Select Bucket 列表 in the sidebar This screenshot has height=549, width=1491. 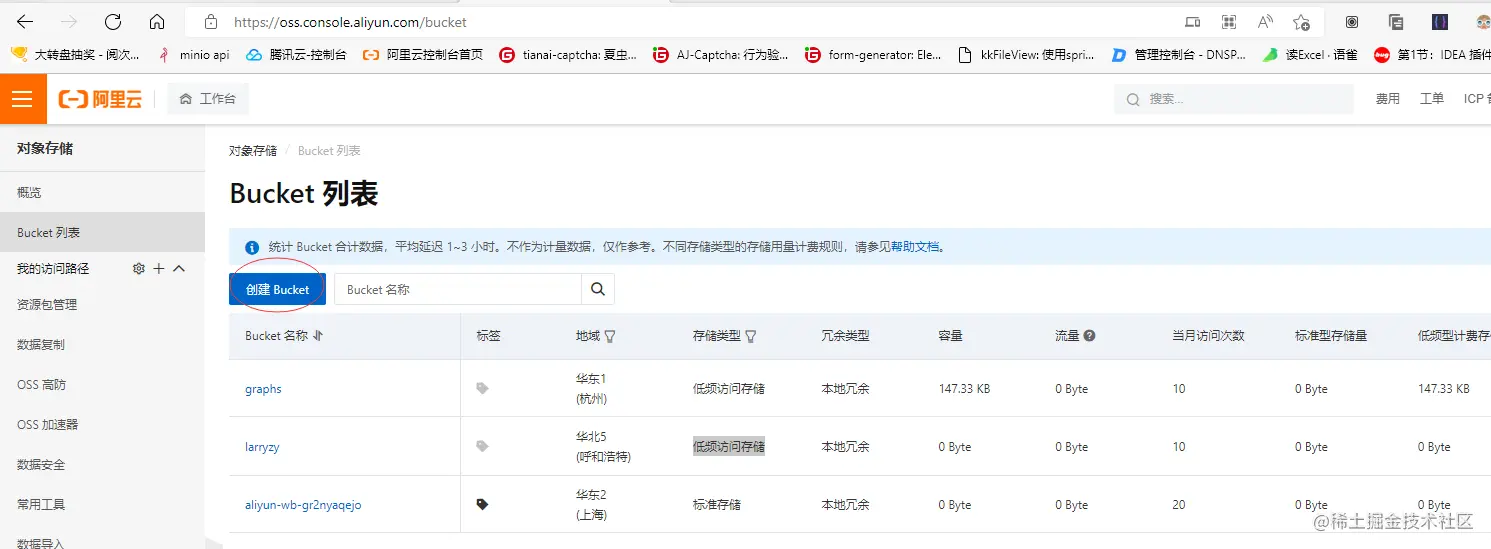[102, 232]
